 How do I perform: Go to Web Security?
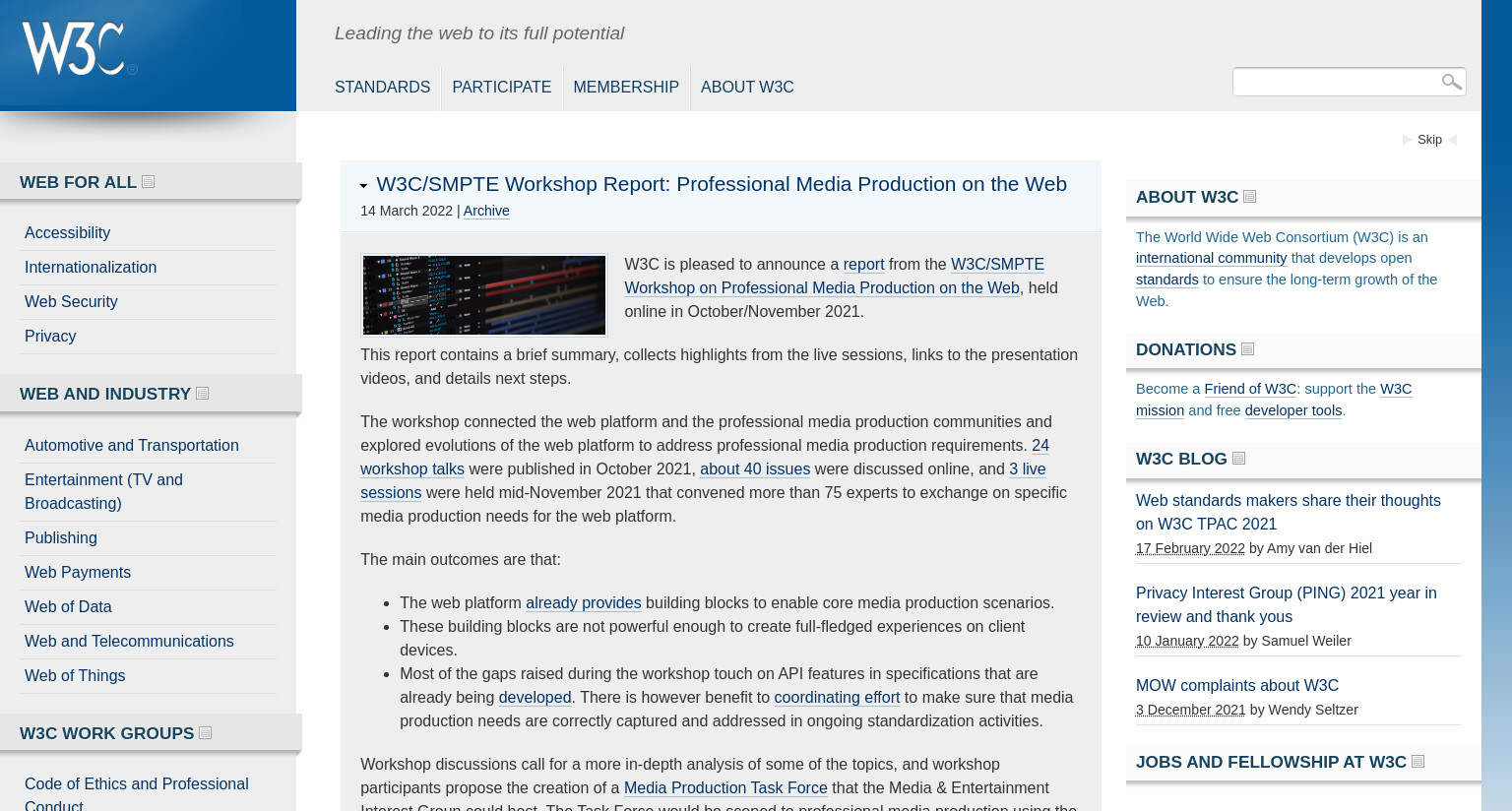[x=71, y=302]
